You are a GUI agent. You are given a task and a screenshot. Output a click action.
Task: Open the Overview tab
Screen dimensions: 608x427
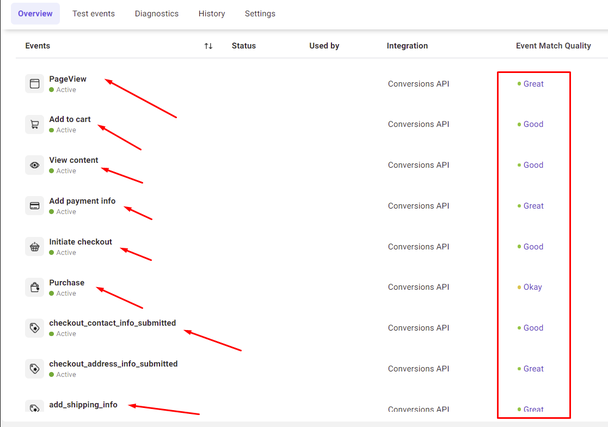[35, 14]
